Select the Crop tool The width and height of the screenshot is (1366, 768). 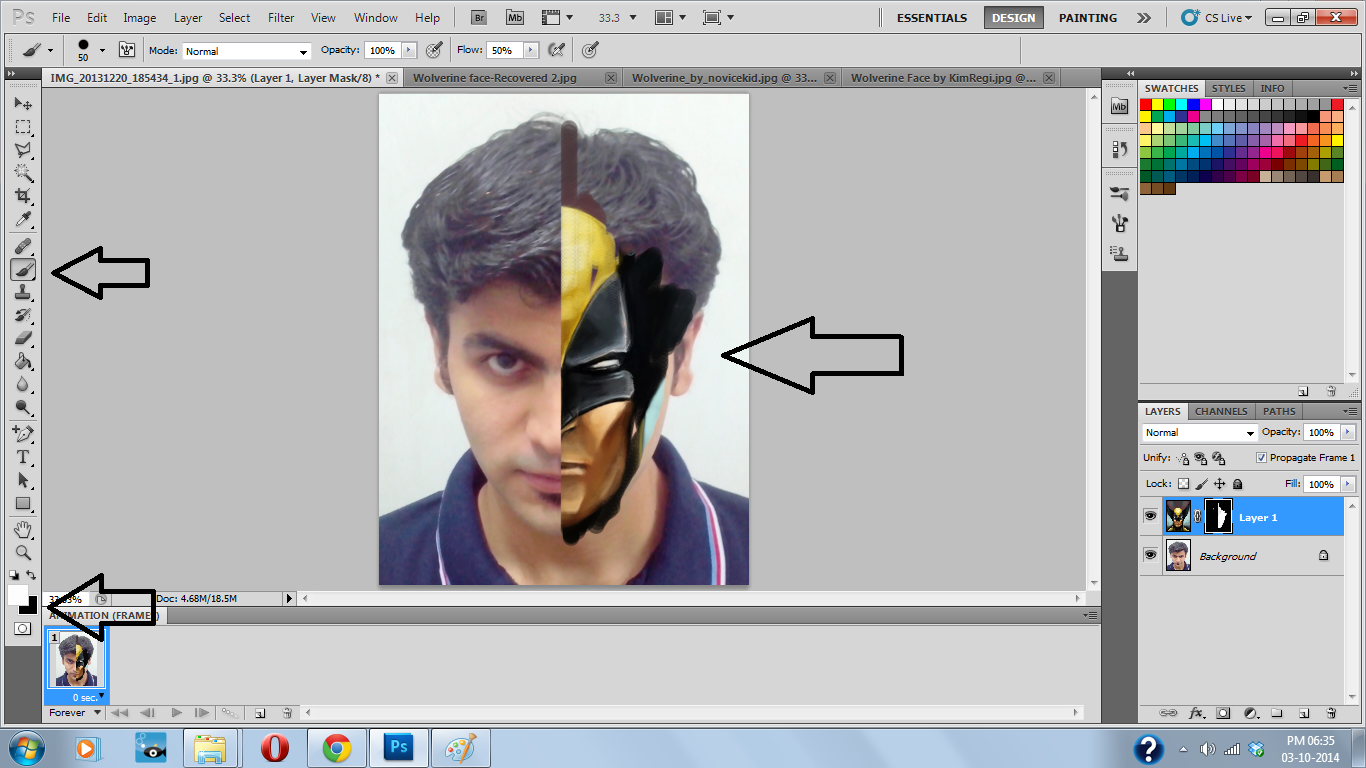[x=23, y=196]
